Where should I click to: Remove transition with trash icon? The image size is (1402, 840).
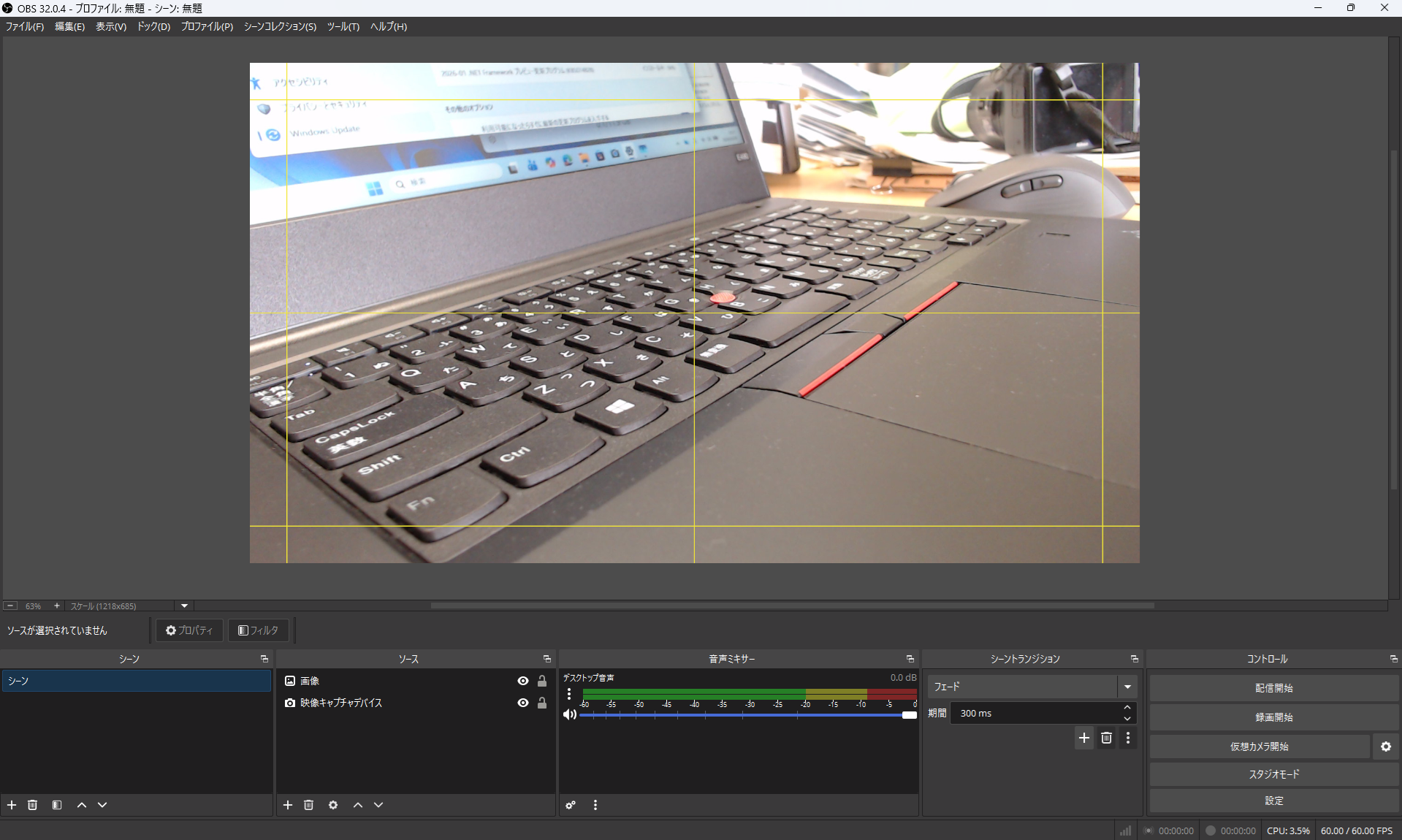1106,738
